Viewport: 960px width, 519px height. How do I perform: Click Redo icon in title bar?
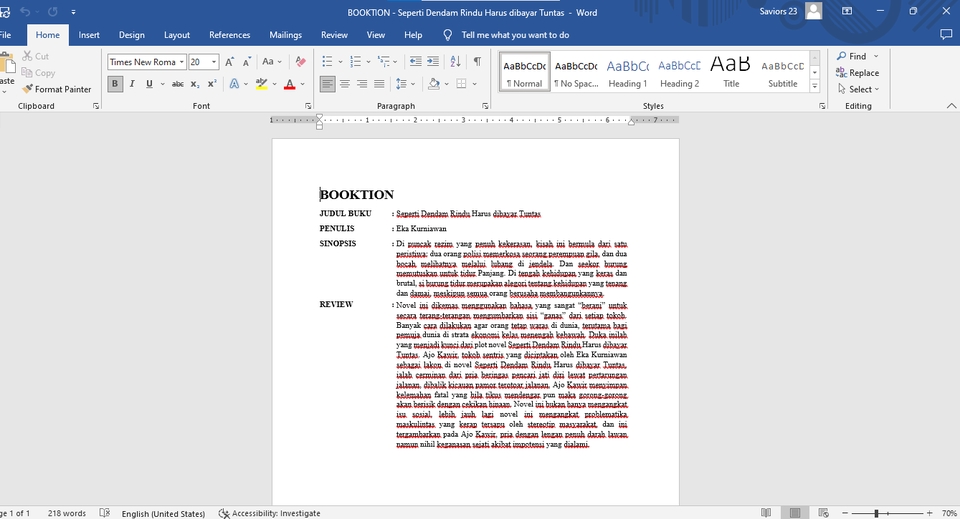[x=53, y=12]
